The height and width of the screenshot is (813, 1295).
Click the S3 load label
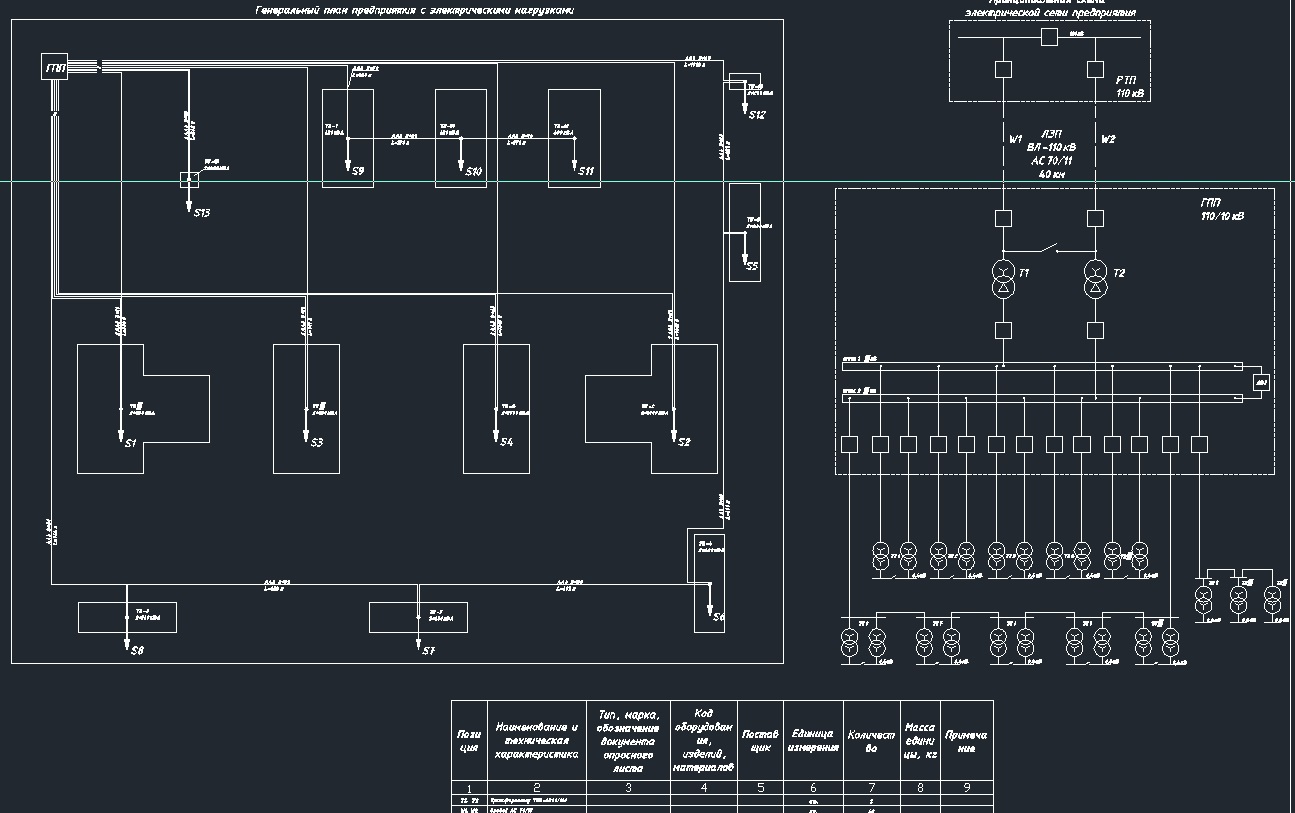[316, 442]
